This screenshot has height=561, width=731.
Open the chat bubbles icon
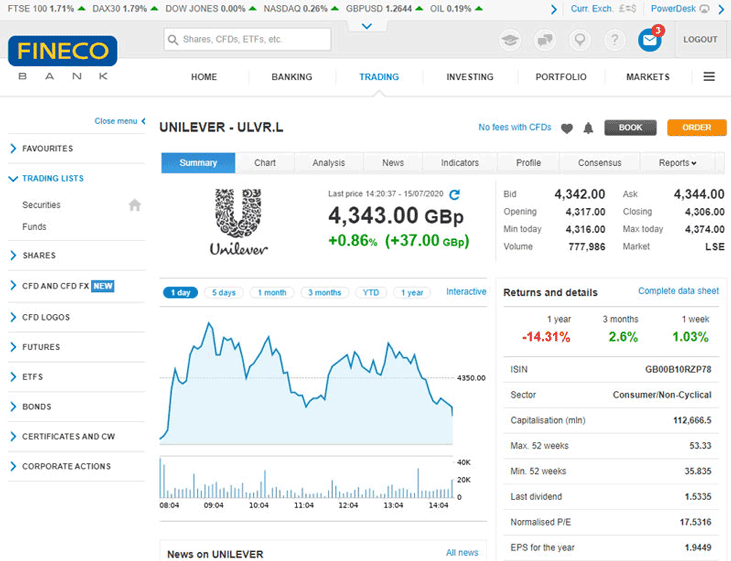point(545,40)
